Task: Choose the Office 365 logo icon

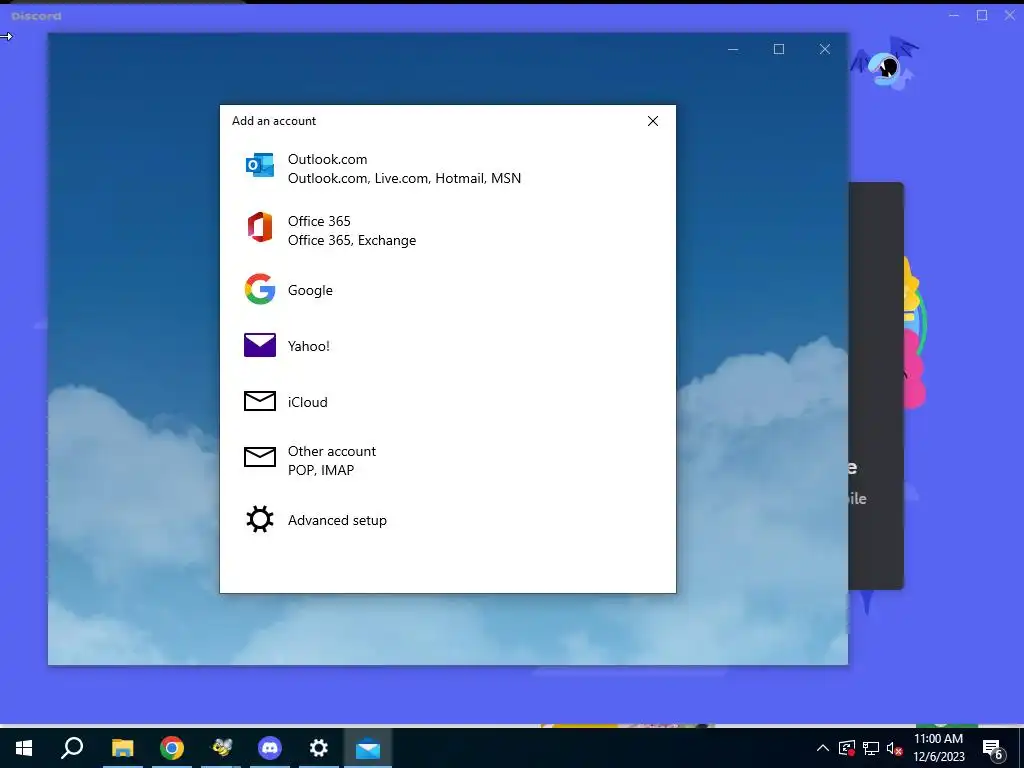Action: [259, 227]
